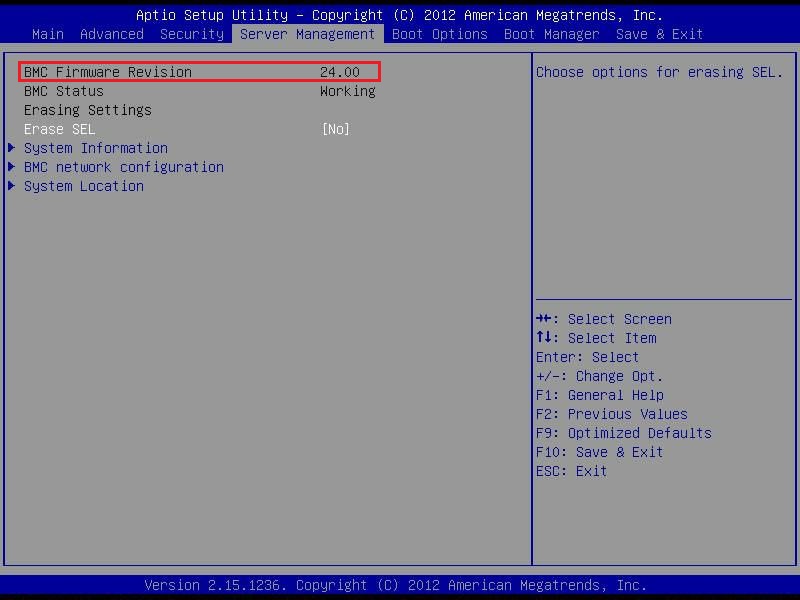
Task: Open the Save & Exit menu
Action: coord(658,33)
